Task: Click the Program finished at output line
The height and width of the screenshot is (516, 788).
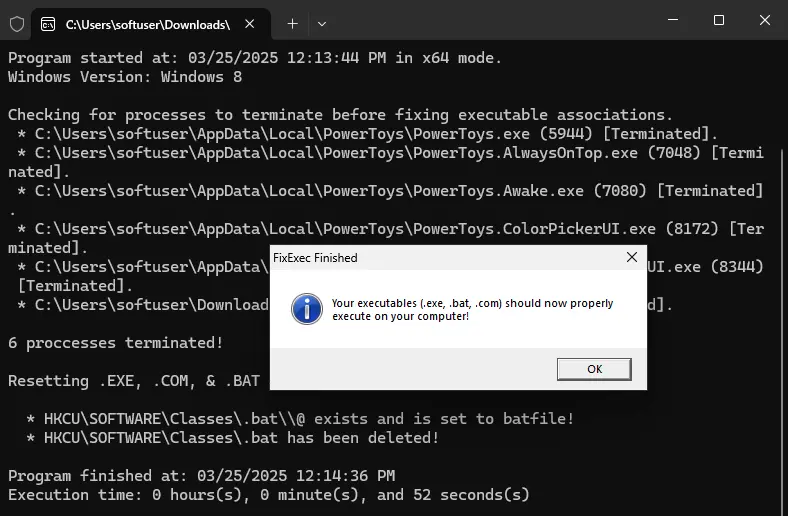Action: pyautogui.click(x=202, y=475)
